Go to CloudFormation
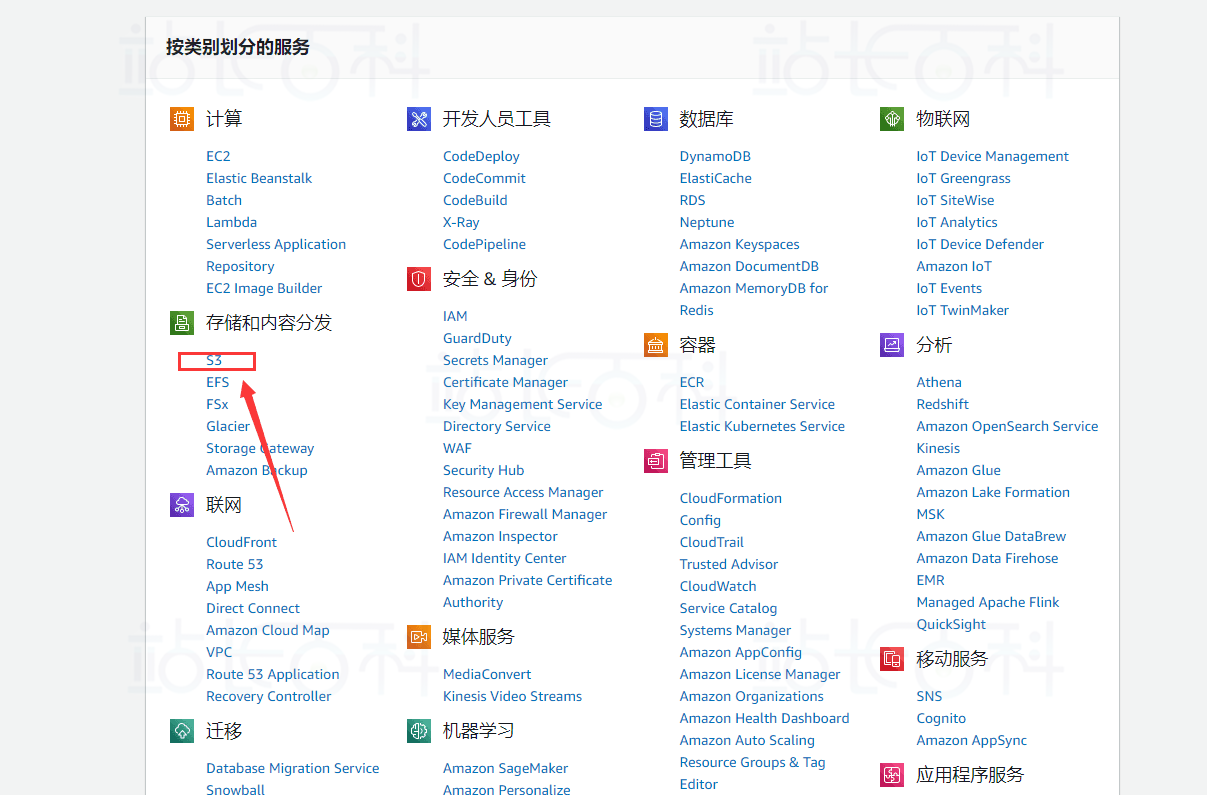 tap(731, 498)
